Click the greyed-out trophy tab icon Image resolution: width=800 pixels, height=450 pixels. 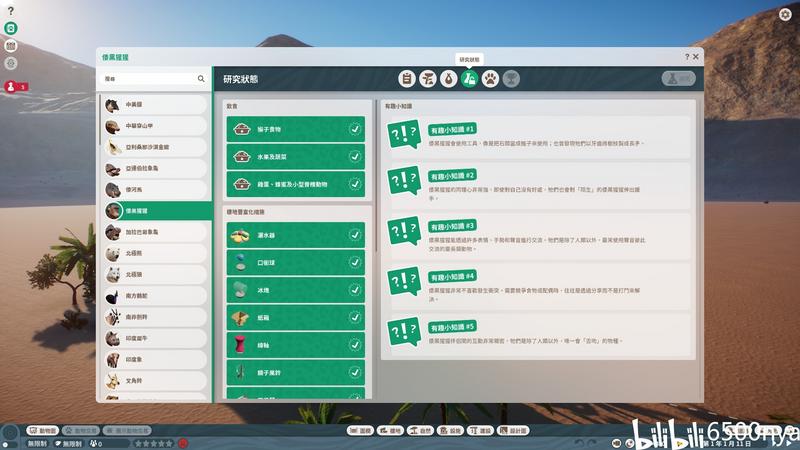coord(511,79)
